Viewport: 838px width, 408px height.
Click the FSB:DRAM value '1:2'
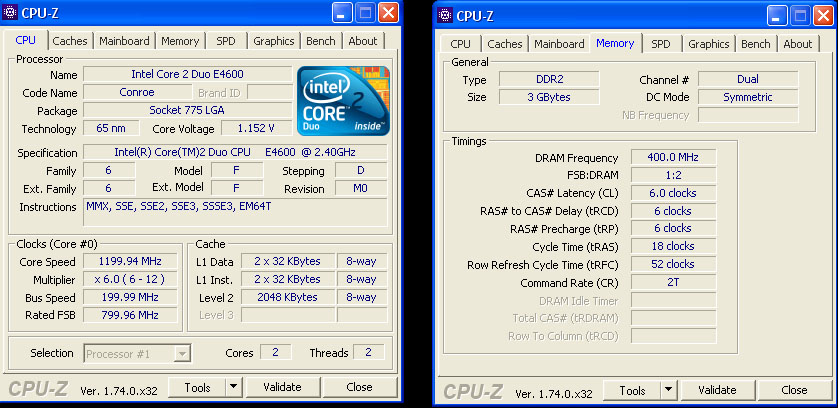coord(673,175)
